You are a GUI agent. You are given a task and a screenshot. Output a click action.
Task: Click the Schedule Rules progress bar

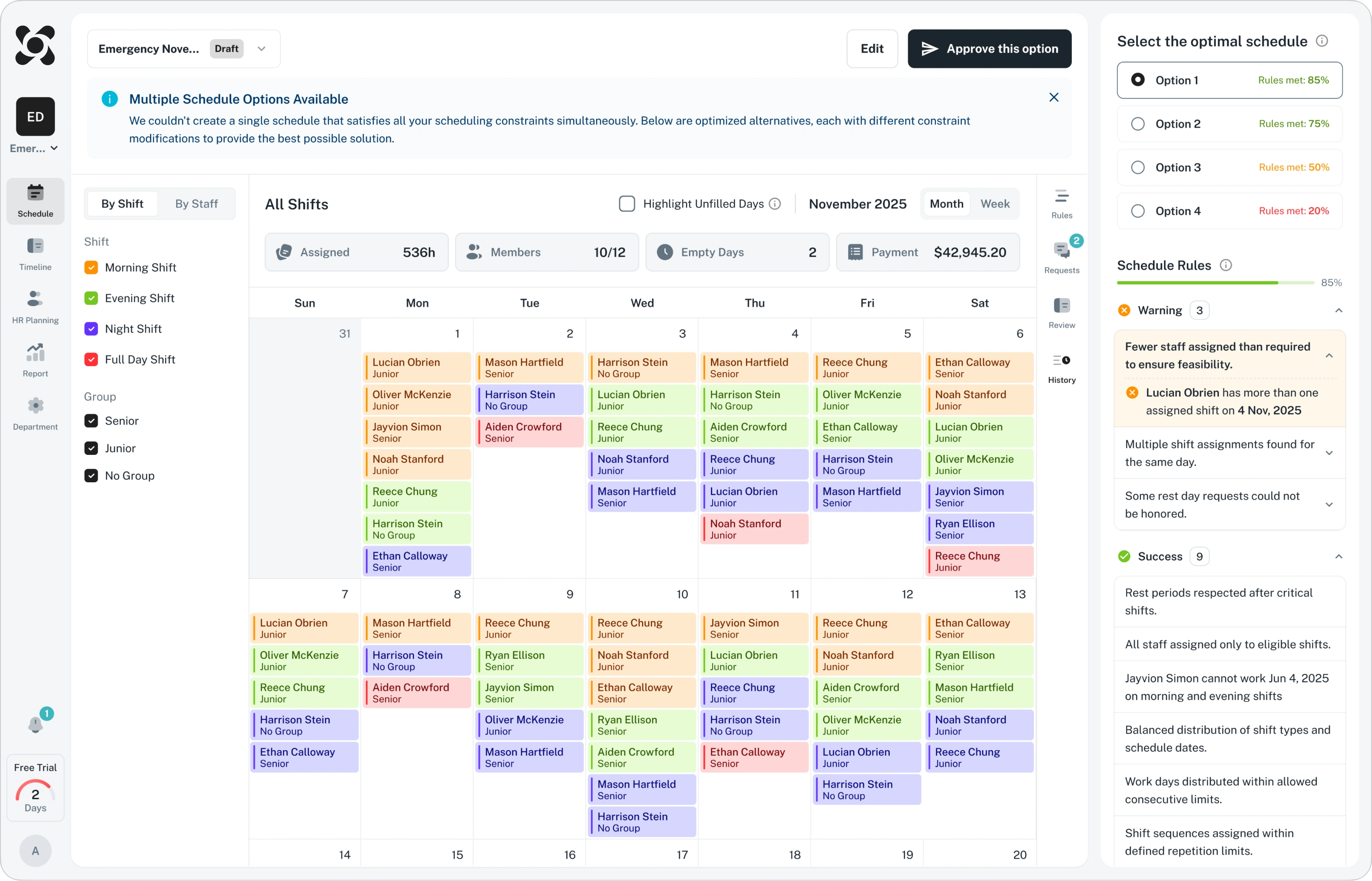point(1214,283)
